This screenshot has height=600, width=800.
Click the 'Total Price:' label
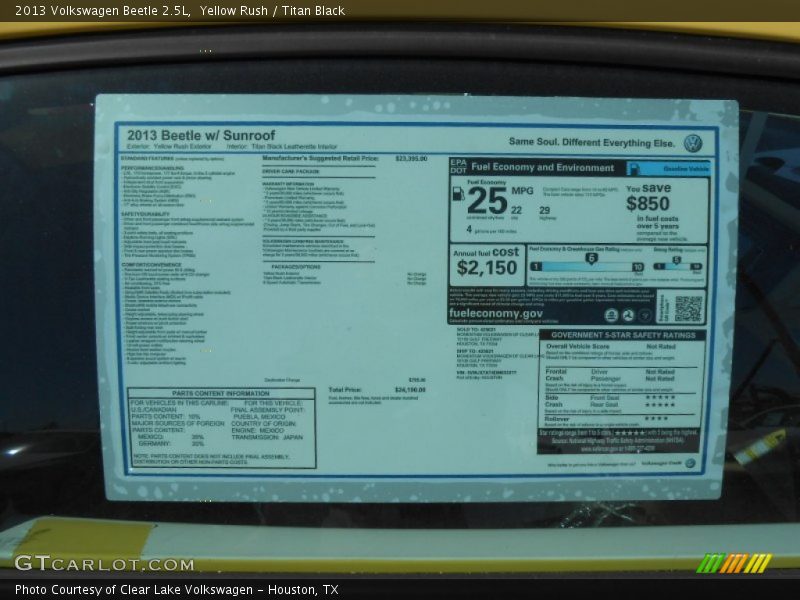345,390
